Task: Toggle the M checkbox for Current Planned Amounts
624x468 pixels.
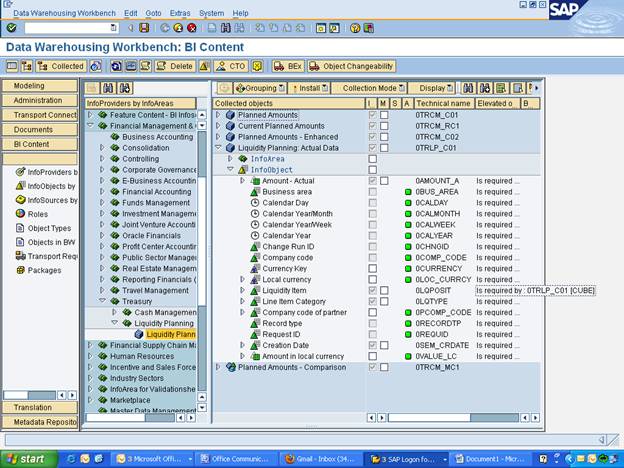Action: 384,126
